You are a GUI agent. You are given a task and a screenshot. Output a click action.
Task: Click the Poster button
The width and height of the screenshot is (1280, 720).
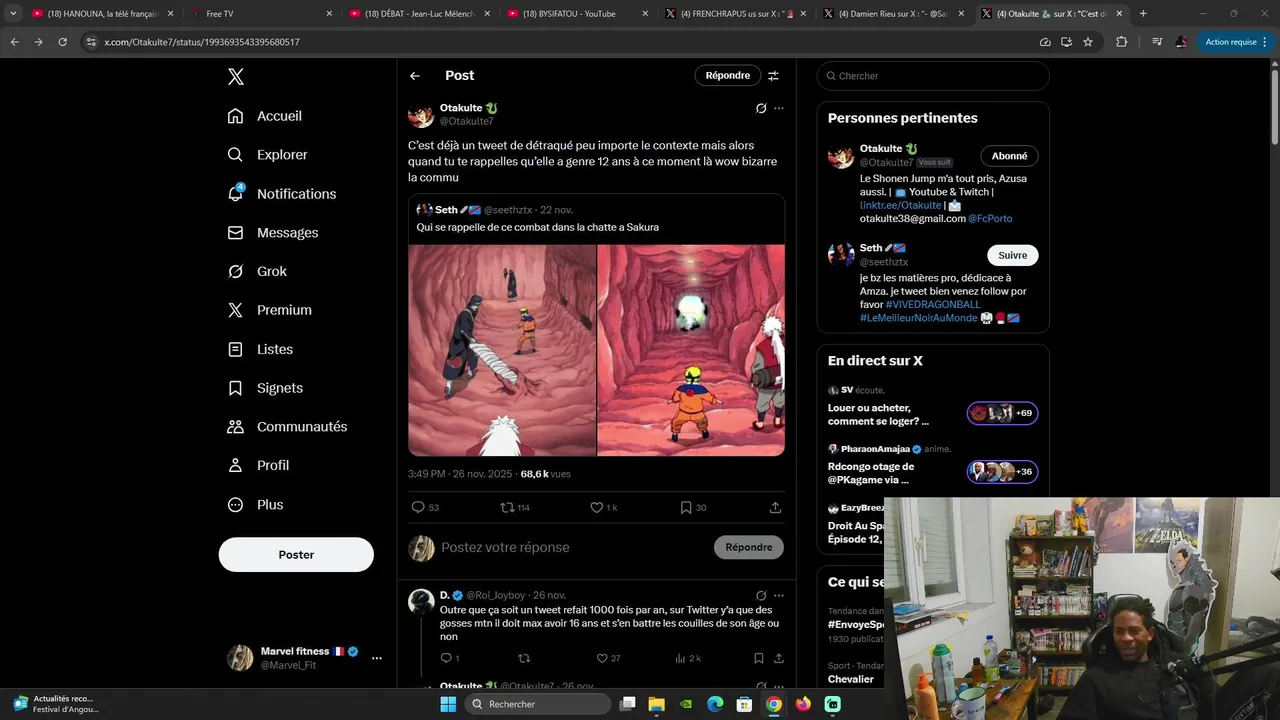(296, 555)
